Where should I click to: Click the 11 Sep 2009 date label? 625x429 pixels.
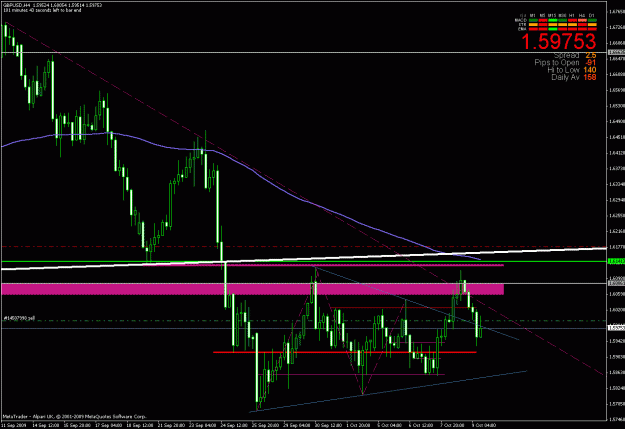tap(14, 425)
